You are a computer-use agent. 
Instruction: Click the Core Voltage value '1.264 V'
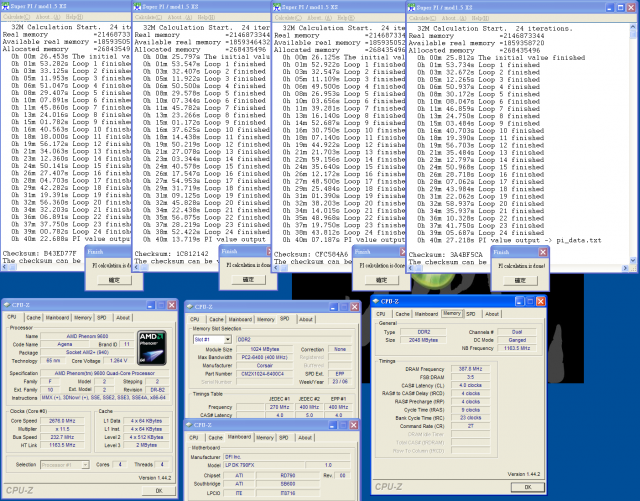118,361
